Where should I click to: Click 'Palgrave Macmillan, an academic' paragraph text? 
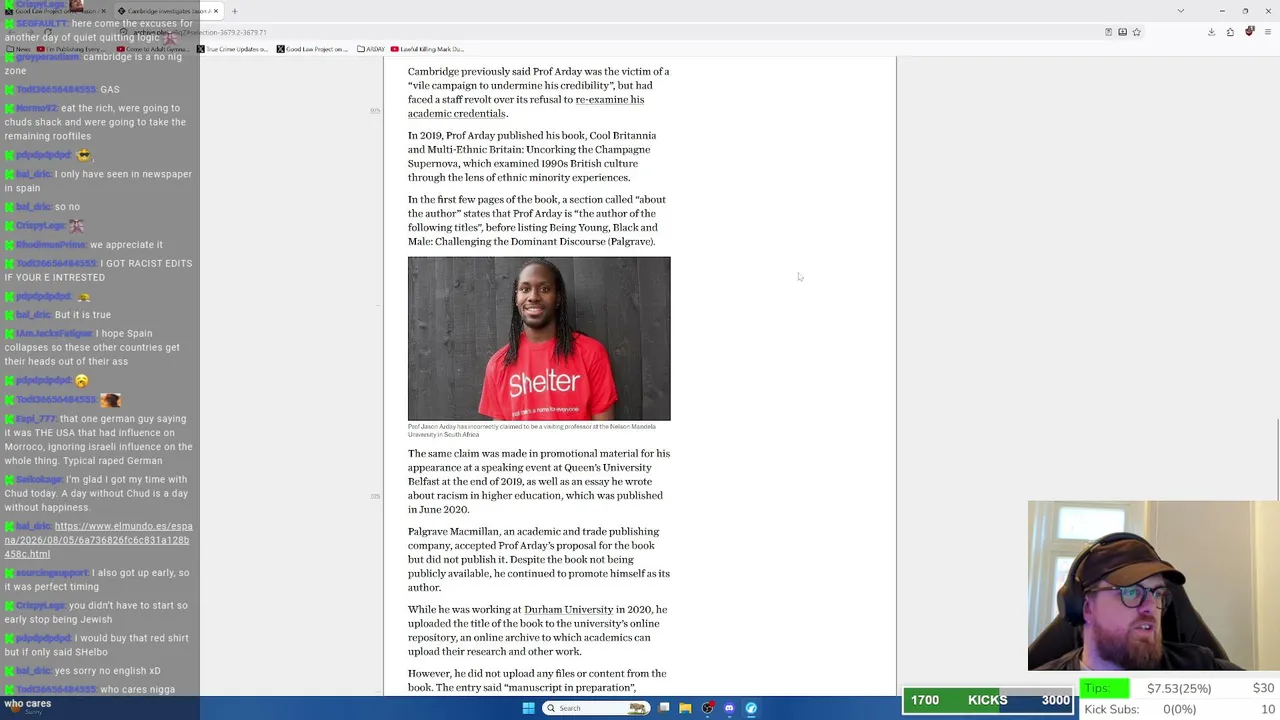point(539,559)
